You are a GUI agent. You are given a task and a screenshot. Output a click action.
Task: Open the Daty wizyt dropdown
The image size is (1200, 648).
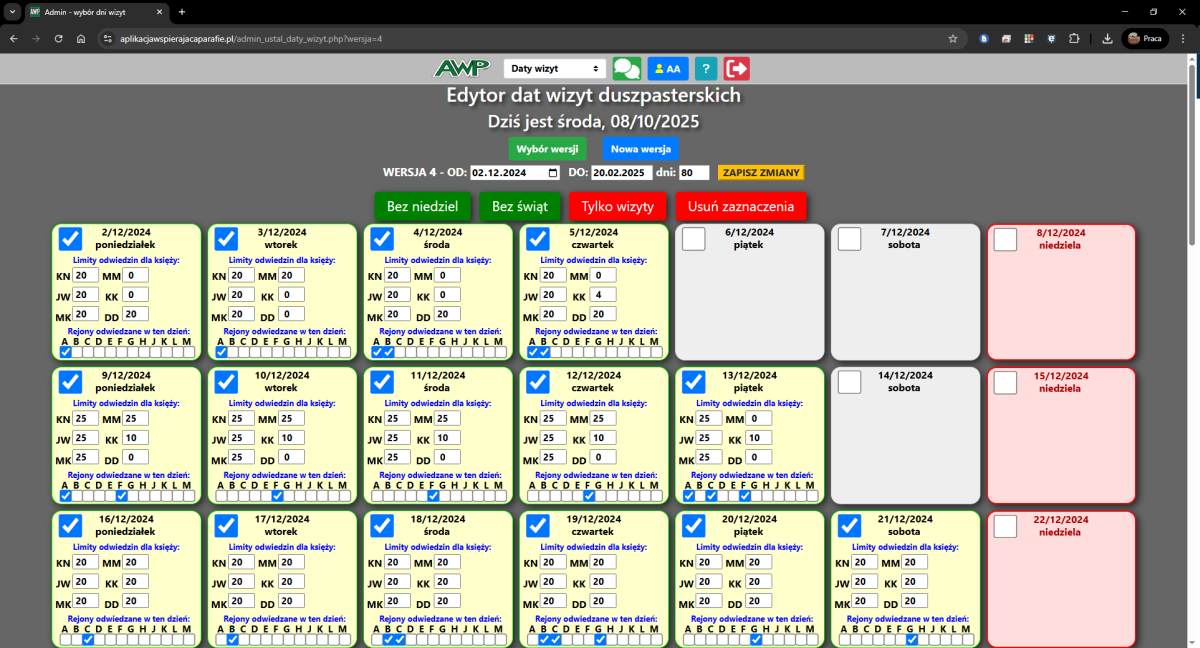point(554,68)
